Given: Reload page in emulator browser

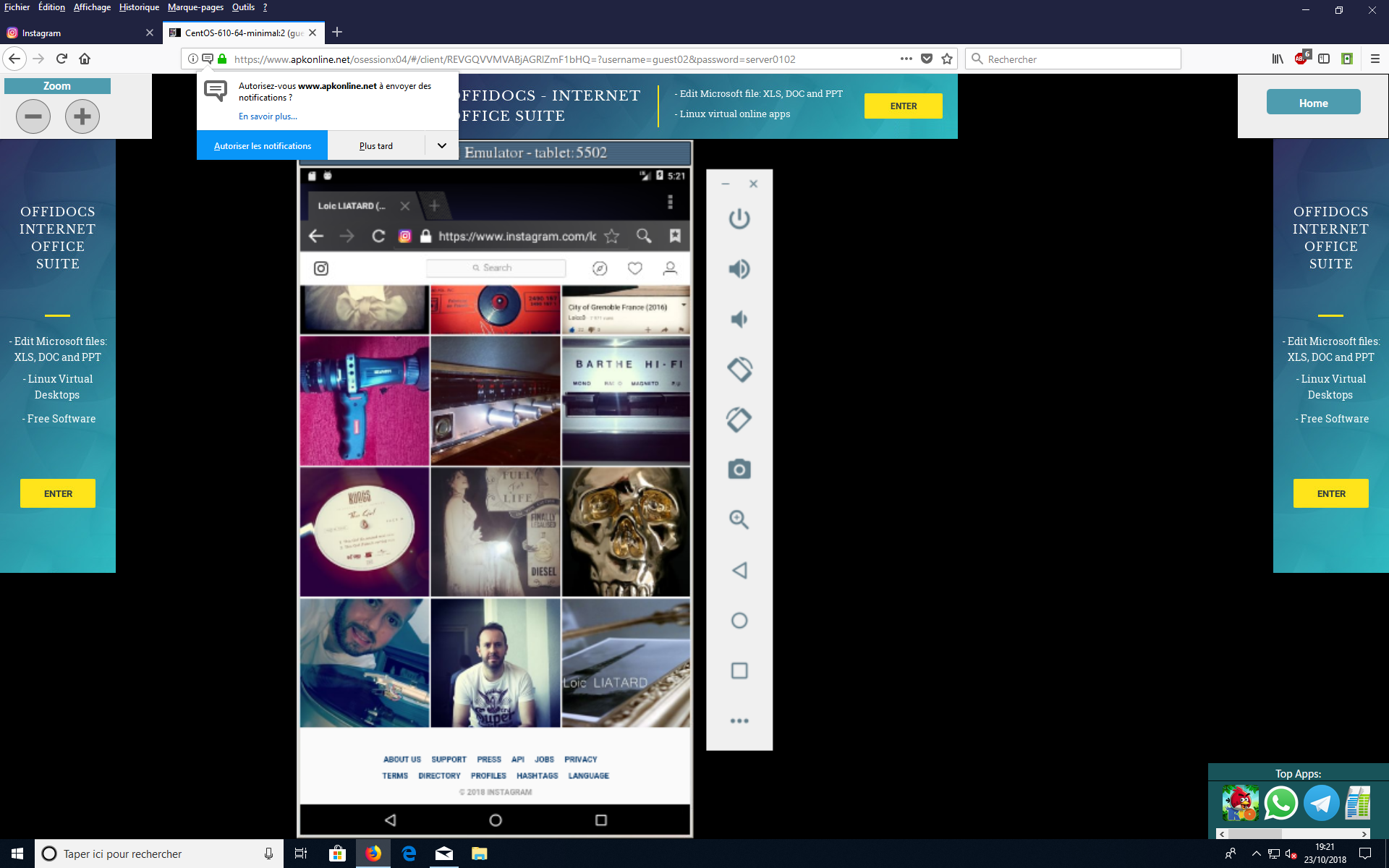Looking at the screenshot, I should pyautogui.click(x=378, y=236).
